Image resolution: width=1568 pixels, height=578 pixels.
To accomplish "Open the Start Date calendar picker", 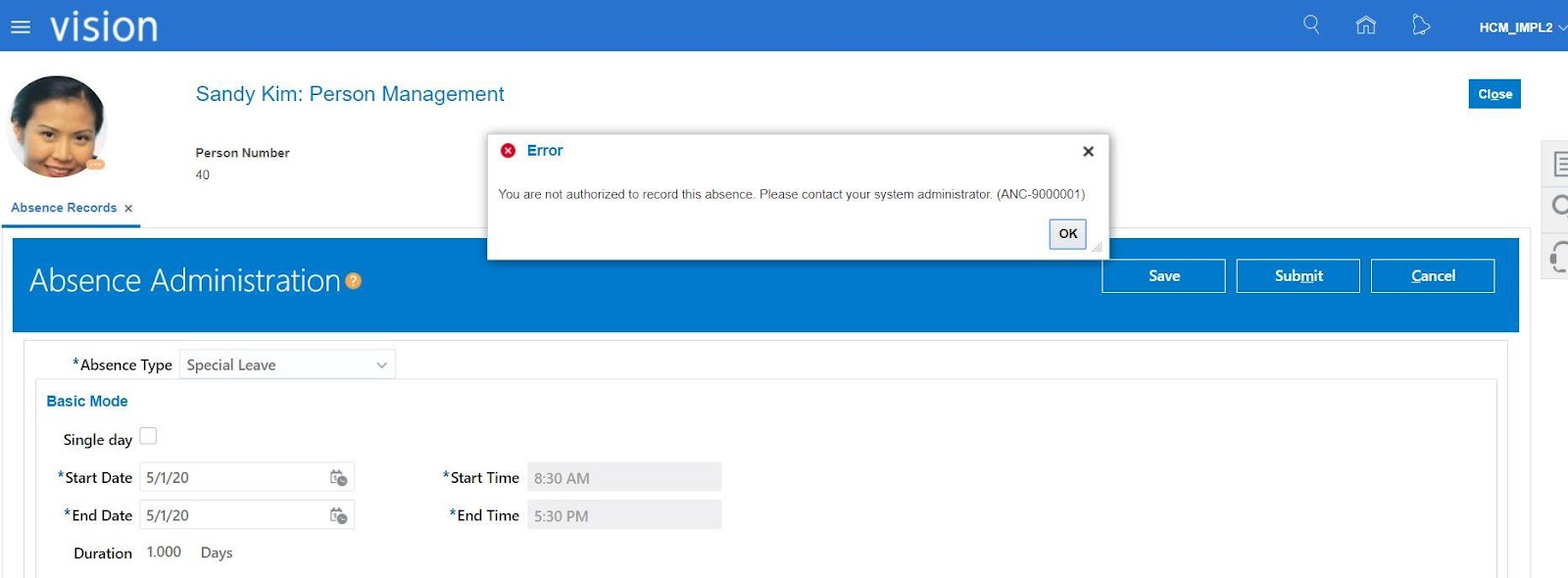I will [339, 478].
